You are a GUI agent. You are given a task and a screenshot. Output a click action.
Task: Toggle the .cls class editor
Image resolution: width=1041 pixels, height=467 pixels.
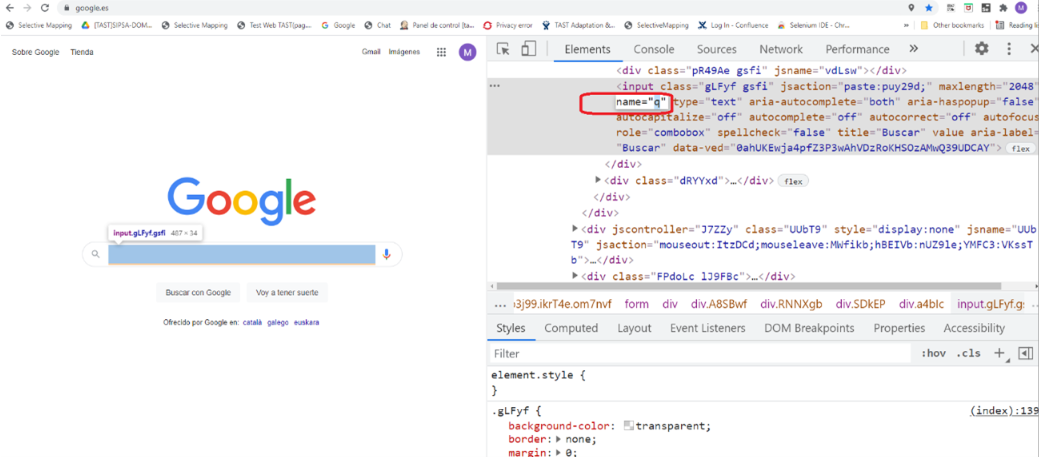pos(968,353)
